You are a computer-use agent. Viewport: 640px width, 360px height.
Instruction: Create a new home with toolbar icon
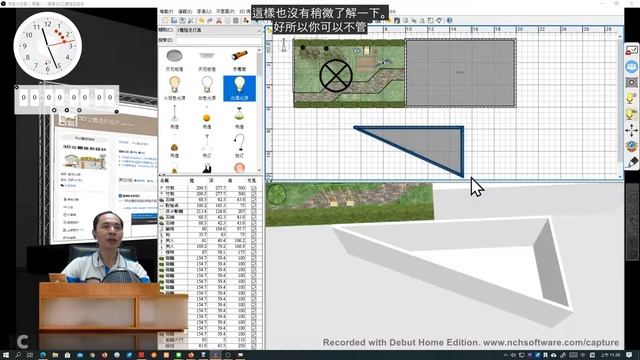coord(165,20)
